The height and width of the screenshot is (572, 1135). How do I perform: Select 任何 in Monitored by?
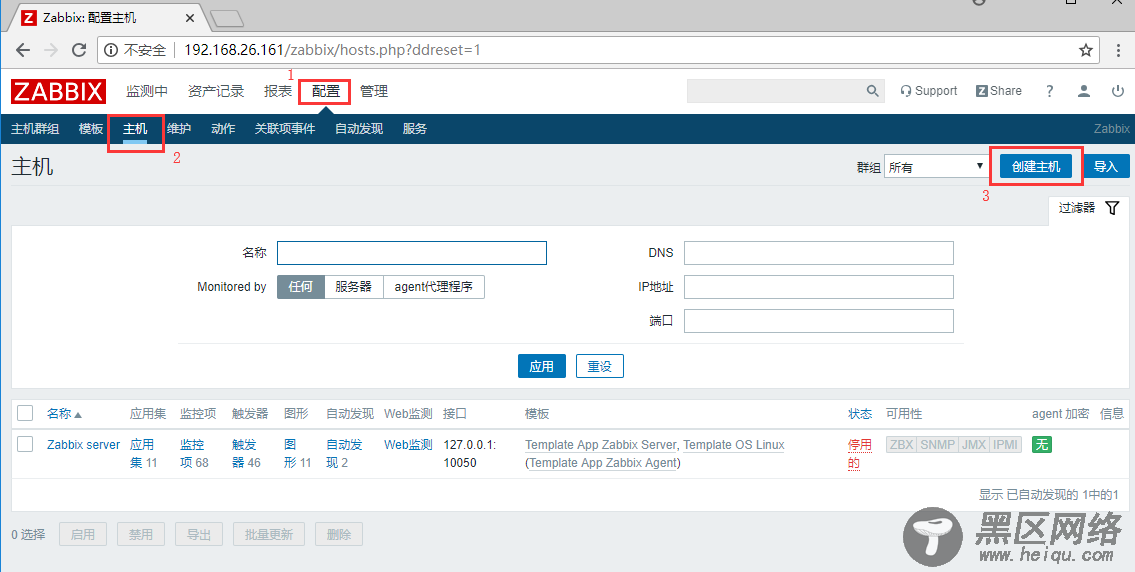tap(300, 287)
